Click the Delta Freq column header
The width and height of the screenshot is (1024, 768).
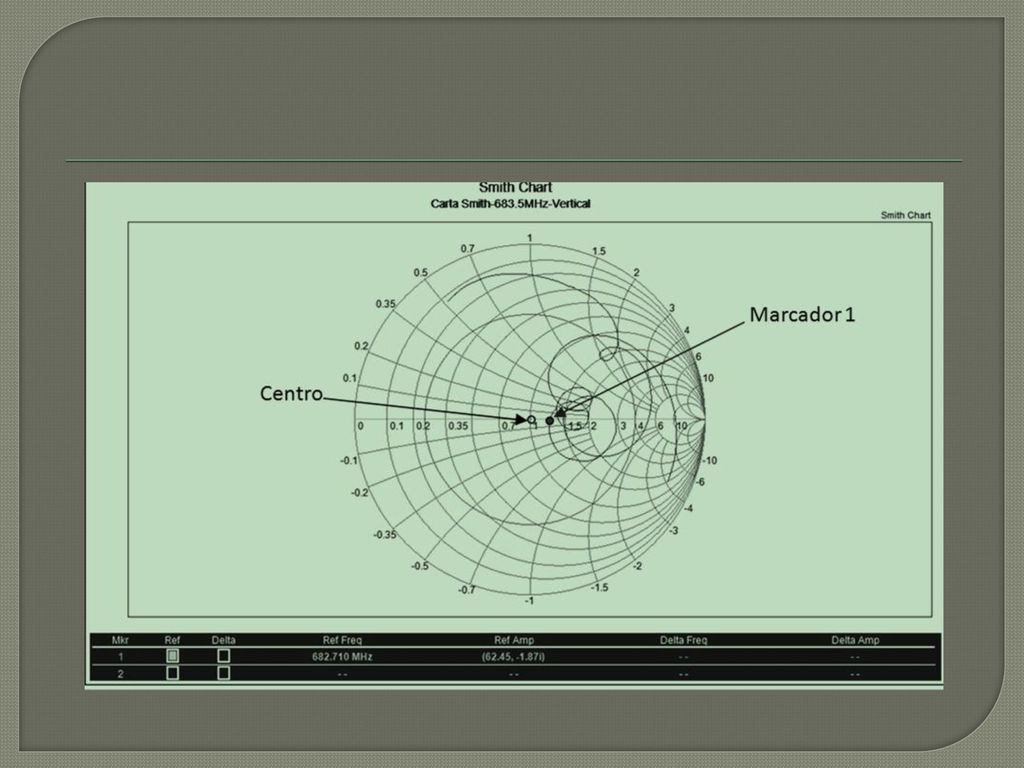[684, 640]
